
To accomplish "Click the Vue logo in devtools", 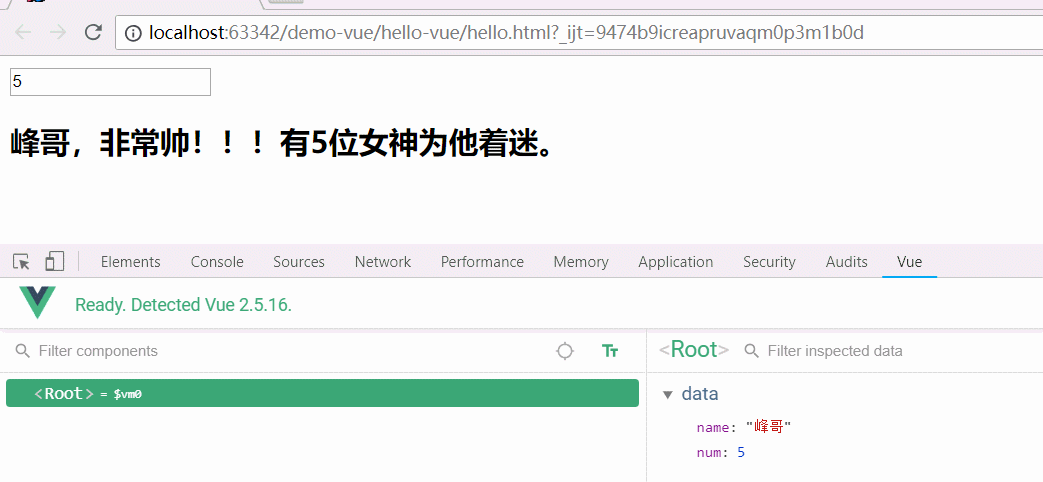I will click(38, 303).
